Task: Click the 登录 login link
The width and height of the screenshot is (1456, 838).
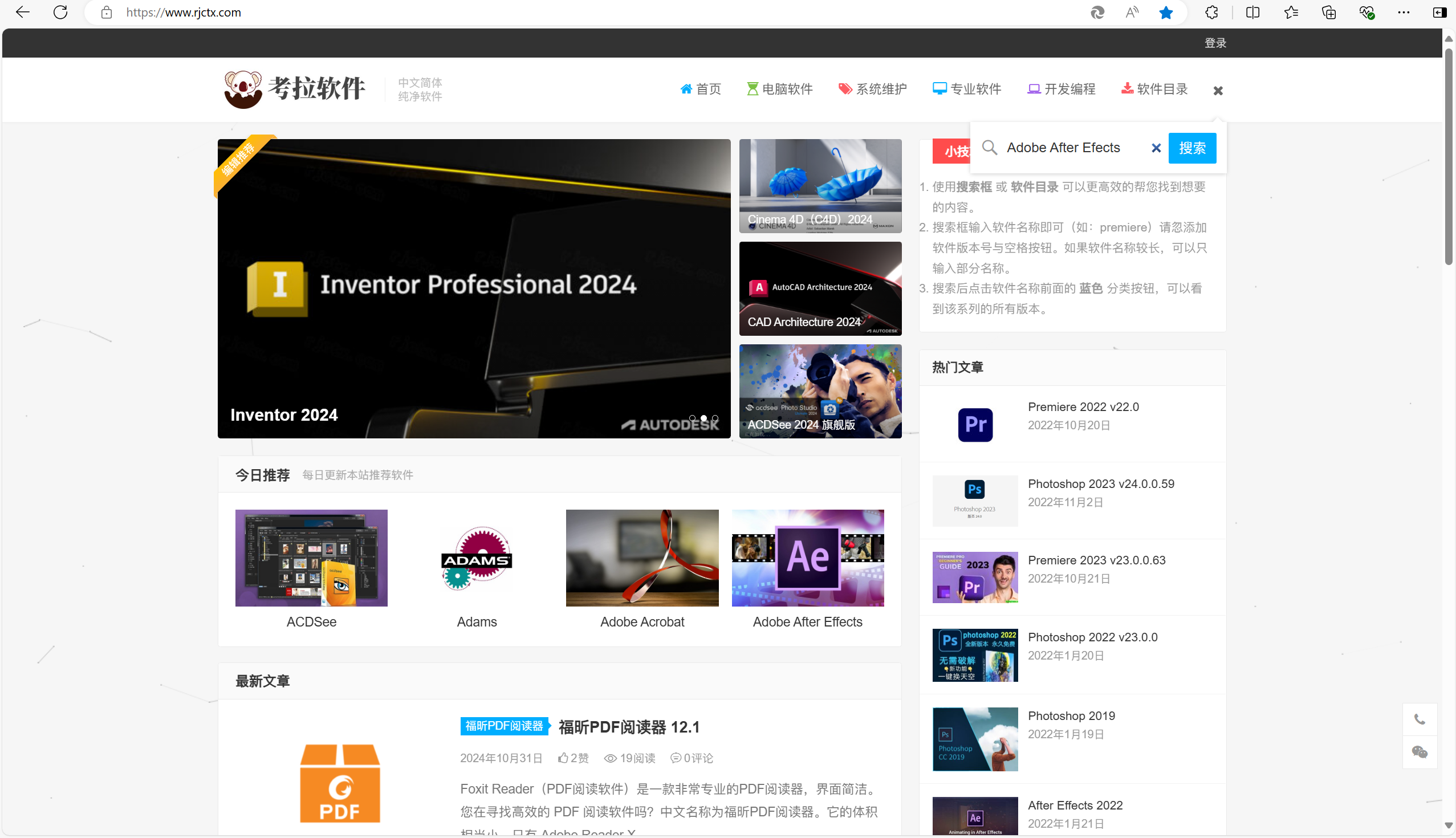Action: (x=1215, y=43)
